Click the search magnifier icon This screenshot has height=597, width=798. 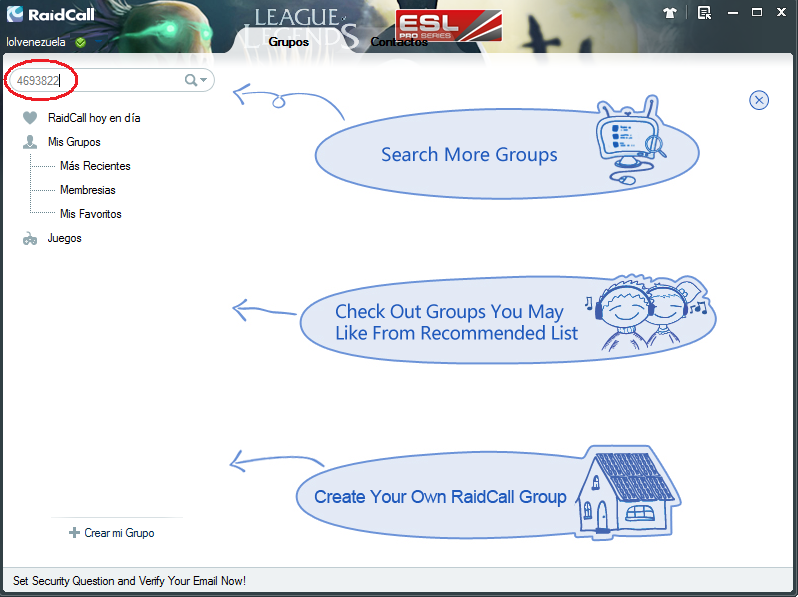(190, 80)
